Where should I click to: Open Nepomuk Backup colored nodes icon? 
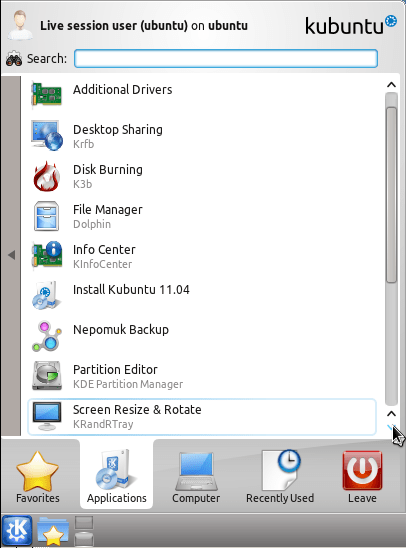pos(47,336)
